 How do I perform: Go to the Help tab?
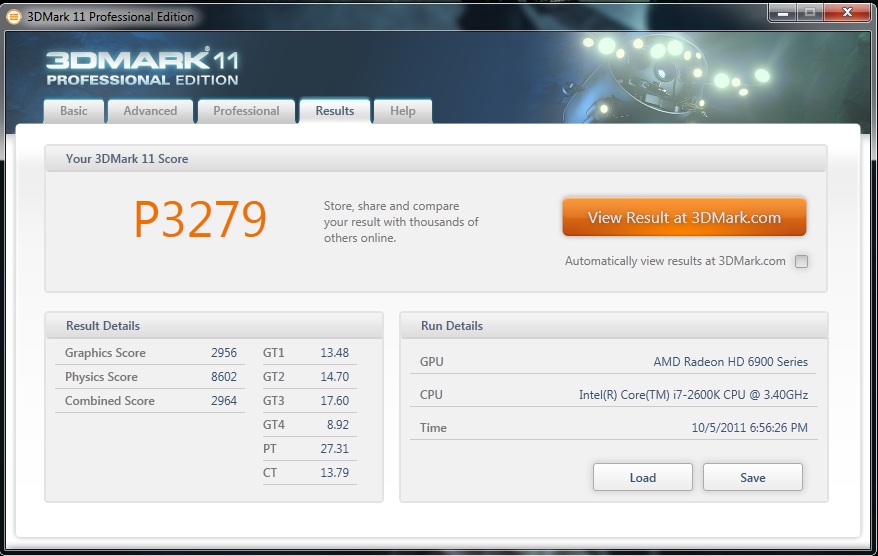403,111
